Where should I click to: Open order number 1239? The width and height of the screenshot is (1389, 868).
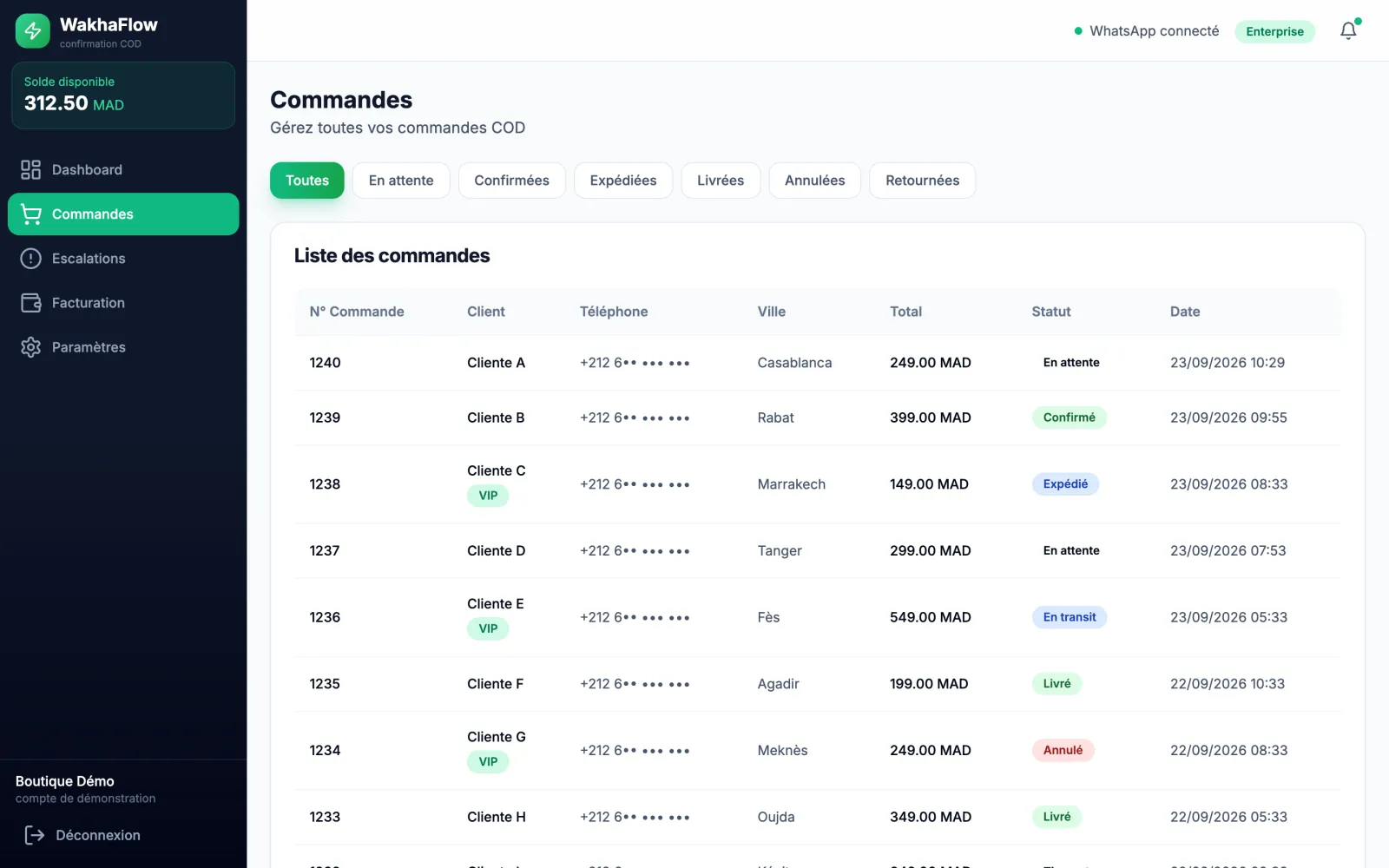pos(326,418)
